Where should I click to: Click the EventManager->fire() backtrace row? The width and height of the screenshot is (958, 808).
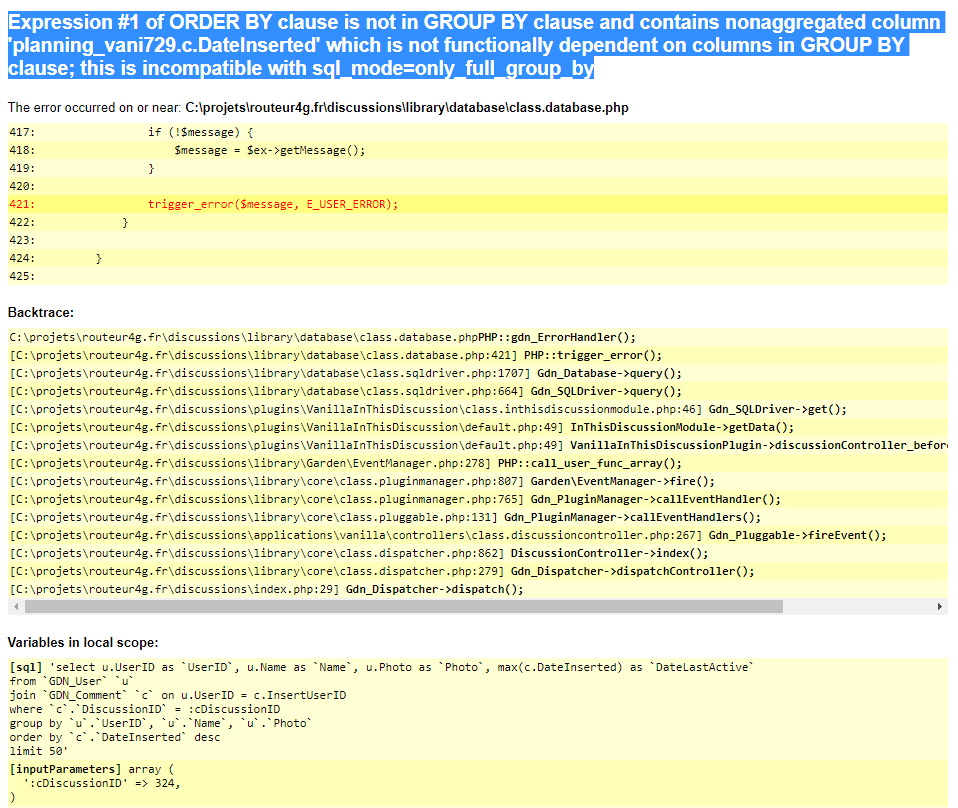tap(478, 482)
